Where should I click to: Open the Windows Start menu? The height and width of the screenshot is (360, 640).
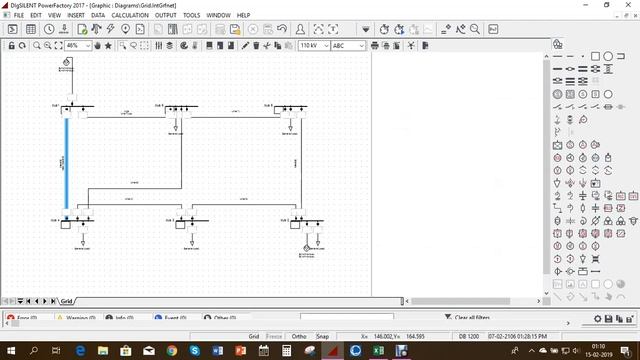(x=11, y=350)
